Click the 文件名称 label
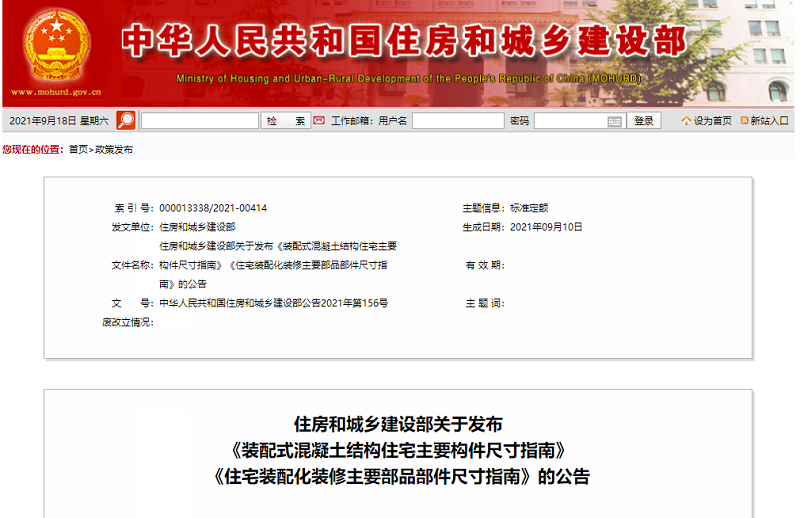800x518 pixels. [x=133, y=265]
